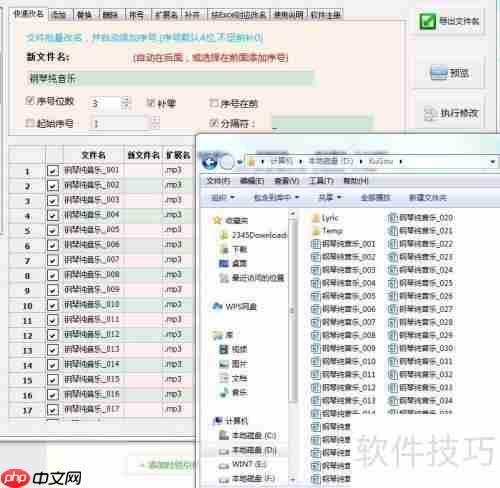Open the address bar history dropdown arrow
The image size is (500, 488).
(493, 162)
